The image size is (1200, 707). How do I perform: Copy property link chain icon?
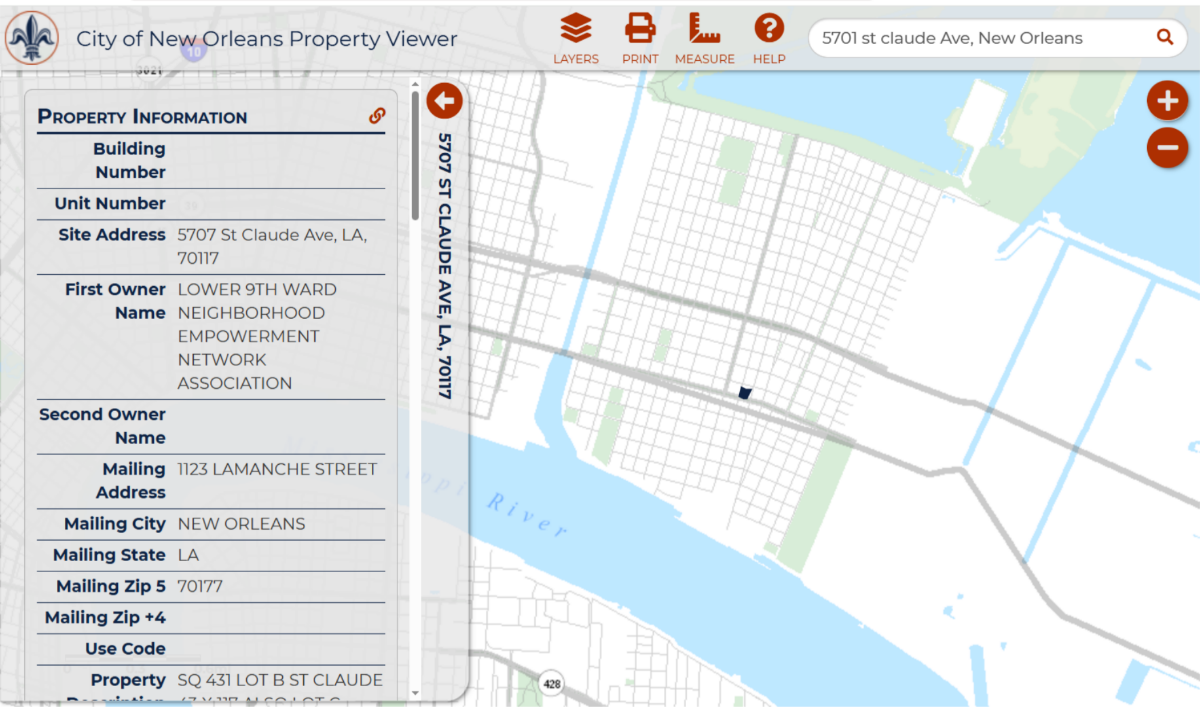pos(377,116)
